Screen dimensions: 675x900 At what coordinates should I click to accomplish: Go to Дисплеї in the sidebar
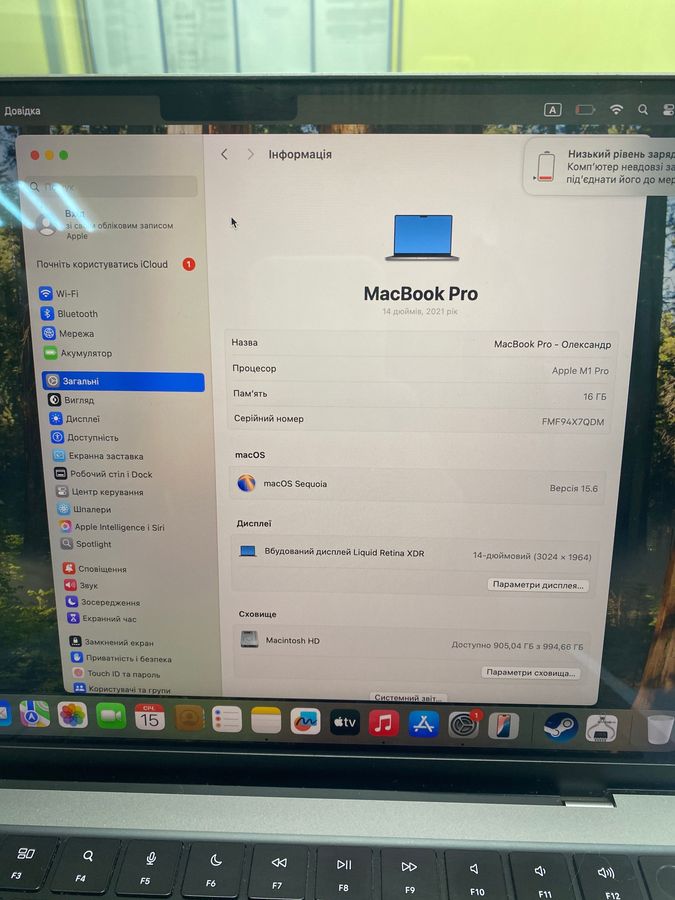(82, 419)
